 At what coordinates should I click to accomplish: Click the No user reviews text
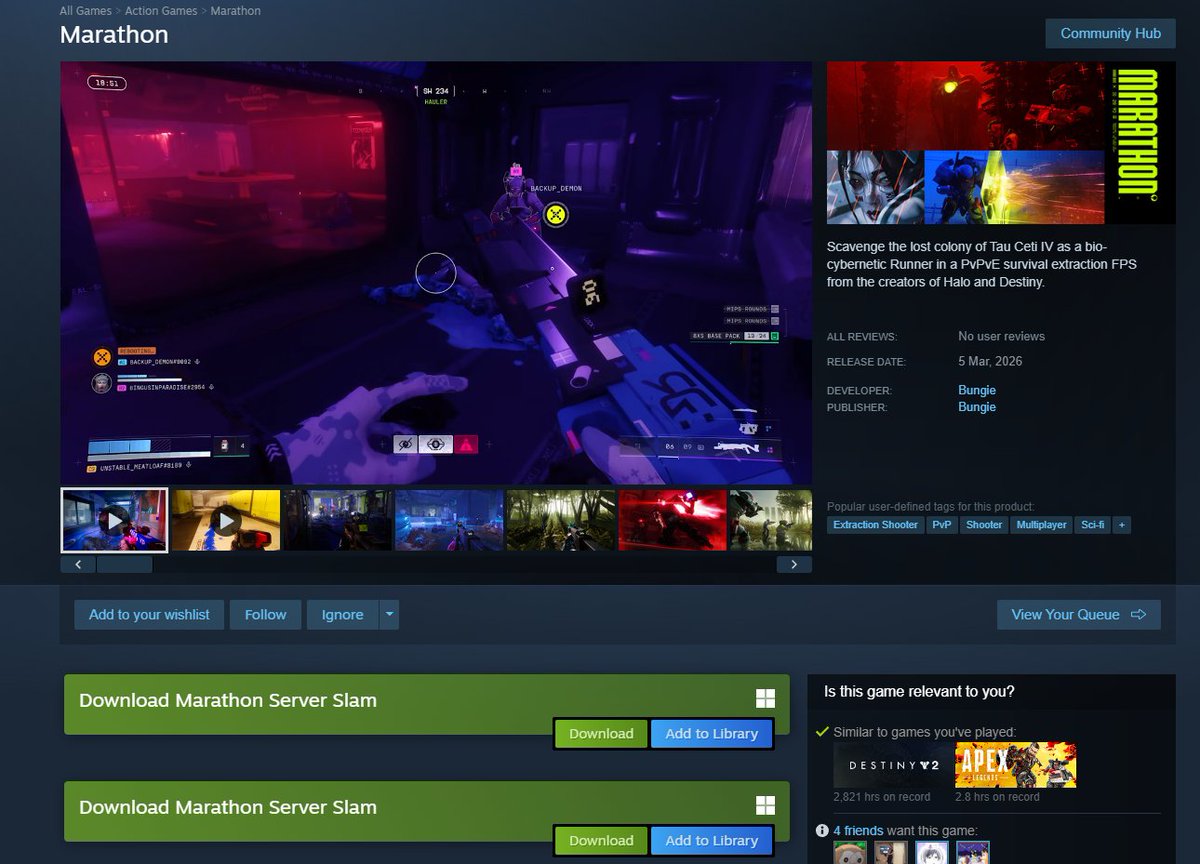[x=1001, y=337]
